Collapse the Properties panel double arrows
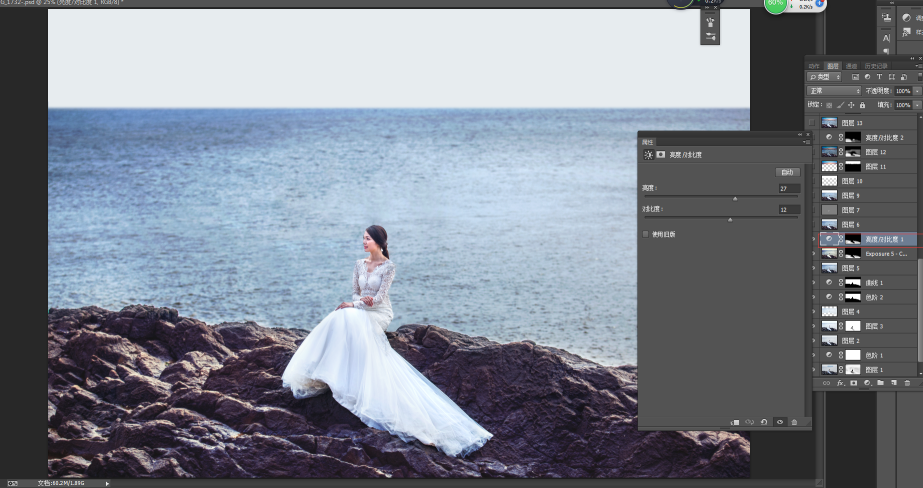The width and height of the screenshot is (923, 488). click(800, 135)
